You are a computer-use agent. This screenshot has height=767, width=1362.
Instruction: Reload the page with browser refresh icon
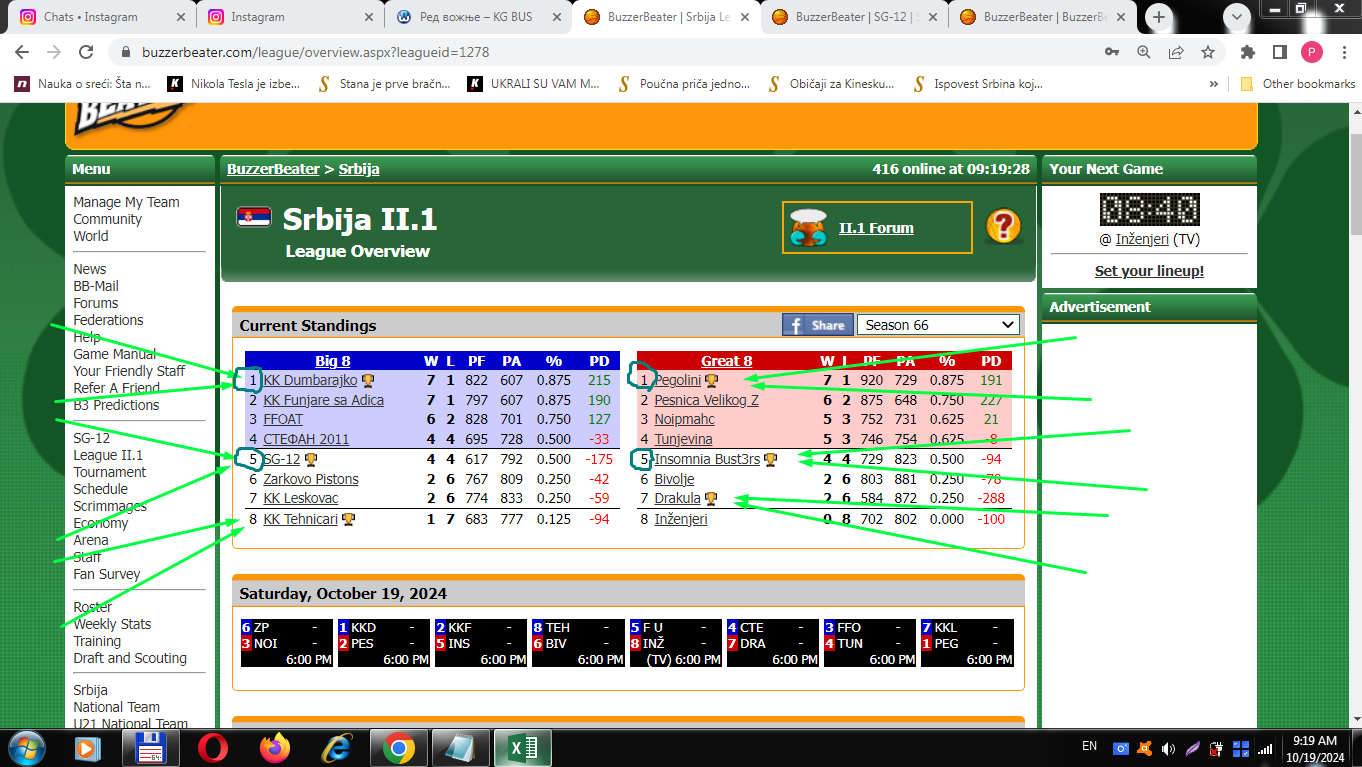(x=86, y=52)
